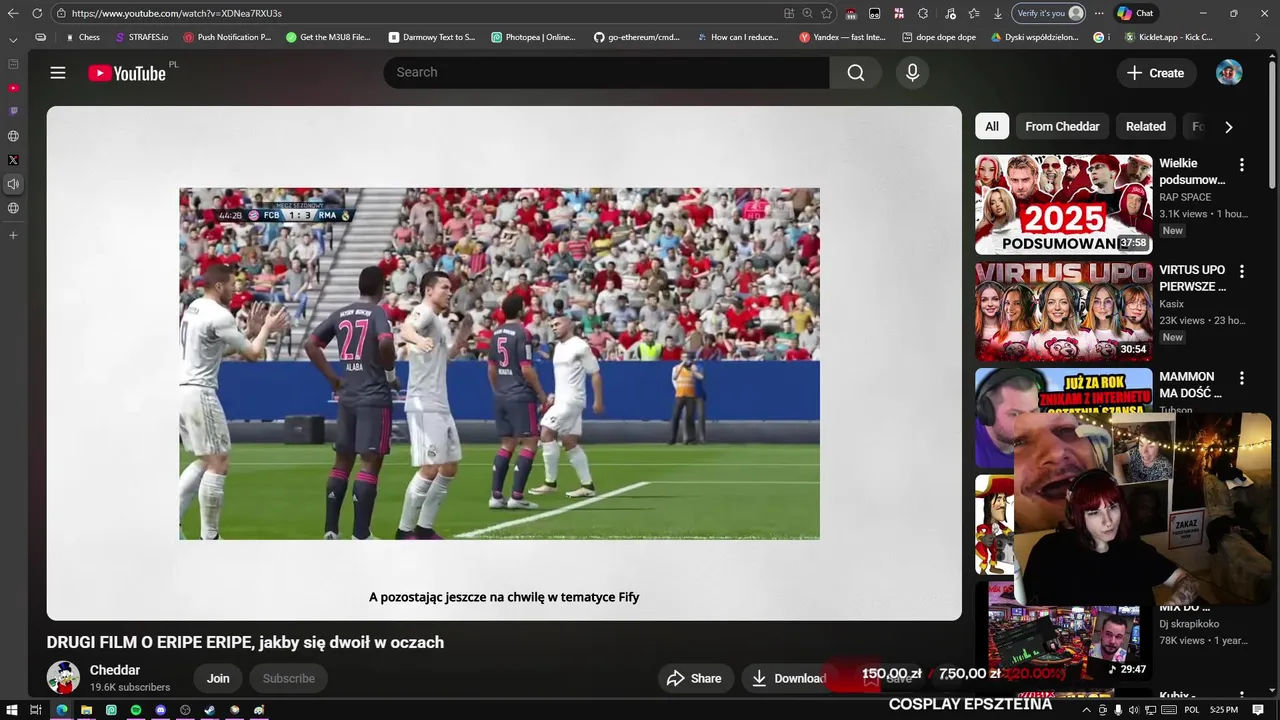This screenshot has height=720, width=1280.
Task: Open Push Notification bookmark
Action: pyautogui.click(x=227, y=37)
